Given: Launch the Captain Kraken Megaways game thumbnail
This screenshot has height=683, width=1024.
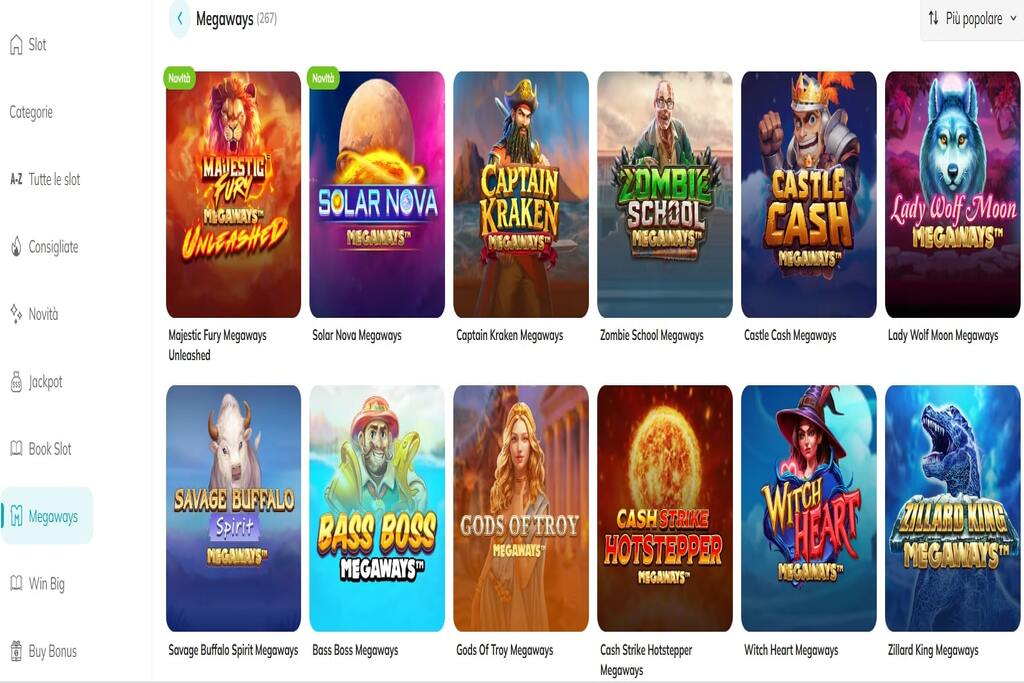Looking at the screenshot, I should 521,195.
